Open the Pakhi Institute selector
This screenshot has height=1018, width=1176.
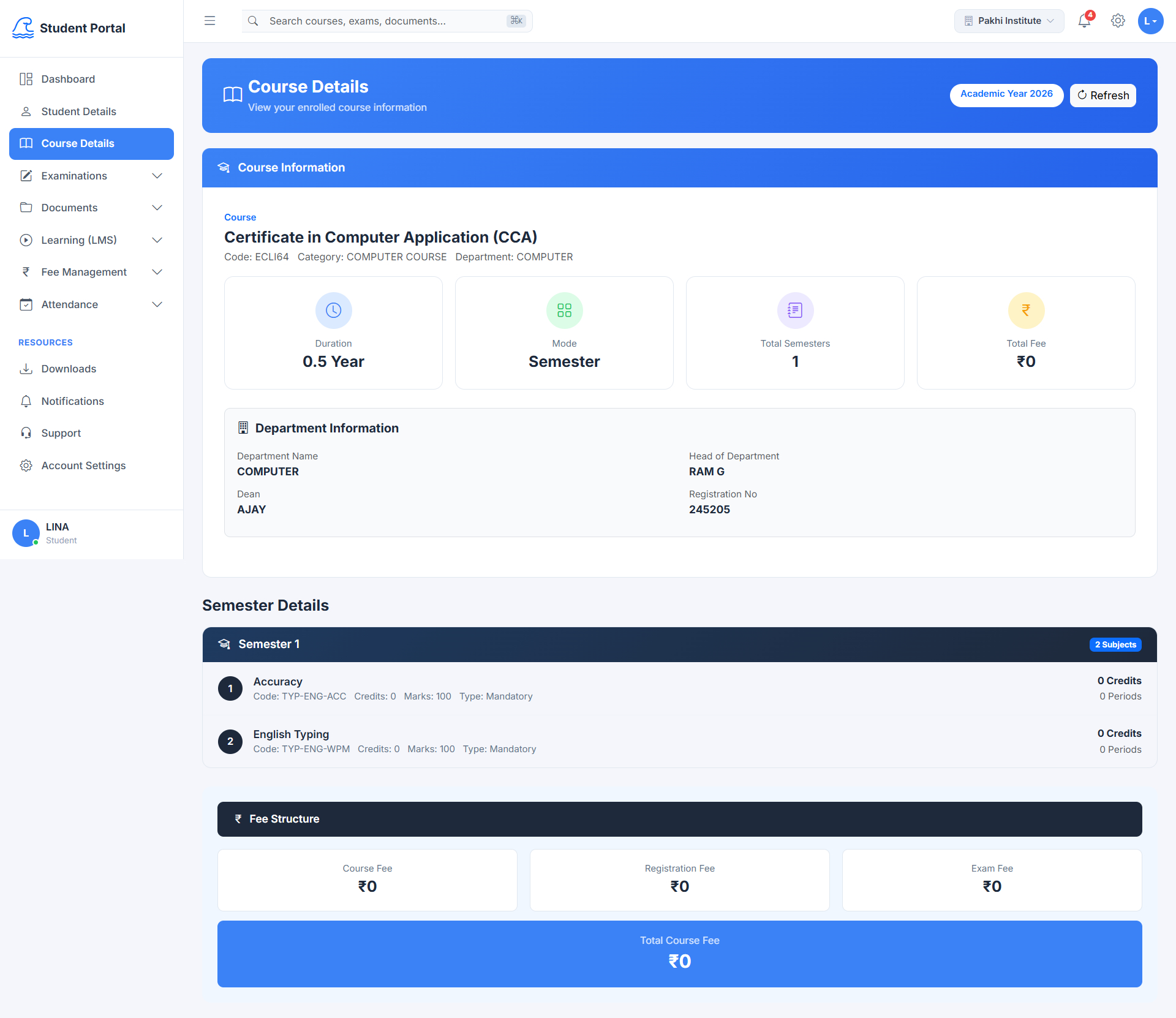coord(1009,21)
